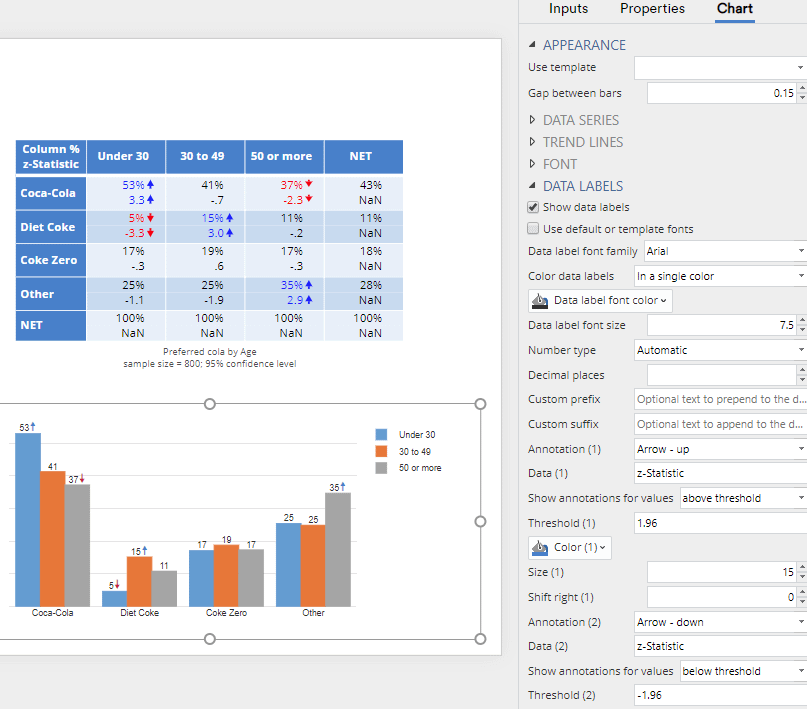Viewport: 807px width, 709px height.
Task: Enable Use default or template fonts
Action: (x=533, y=229)
